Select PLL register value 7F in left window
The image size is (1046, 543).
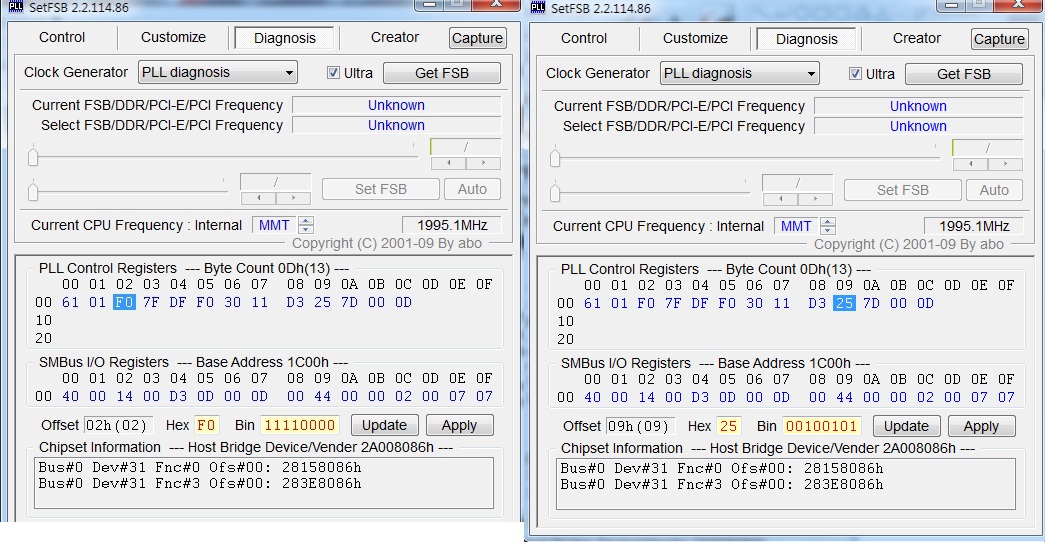(151, 302)
